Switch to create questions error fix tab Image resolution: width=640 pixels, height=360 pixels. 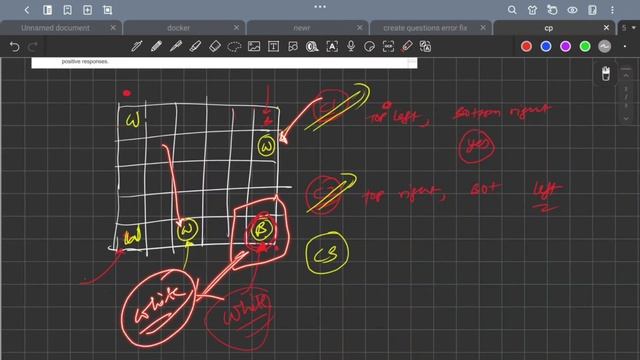[x=425, y=28]
